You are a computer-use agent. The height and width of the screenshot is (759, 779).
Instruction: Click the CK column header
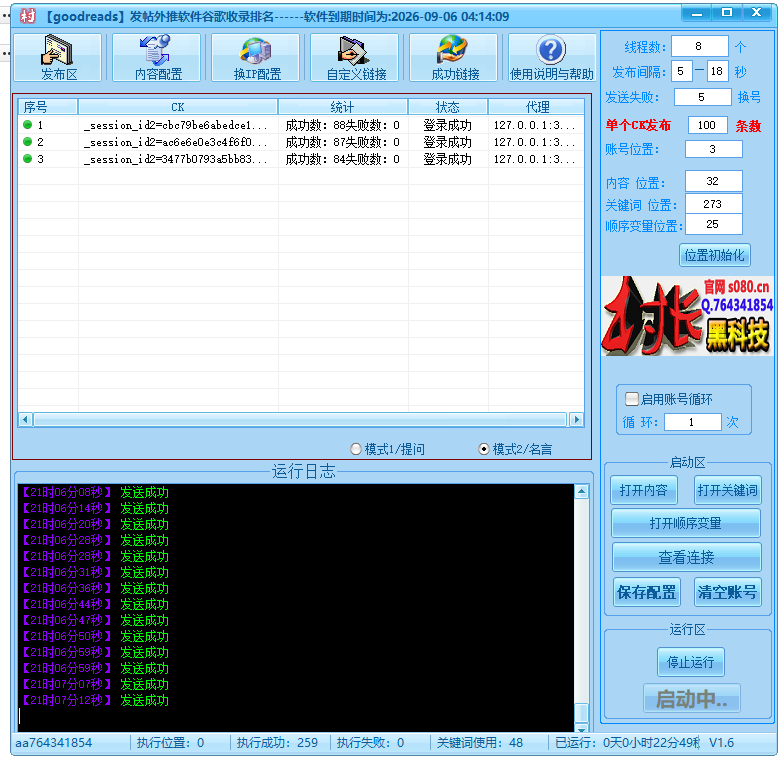178,107
